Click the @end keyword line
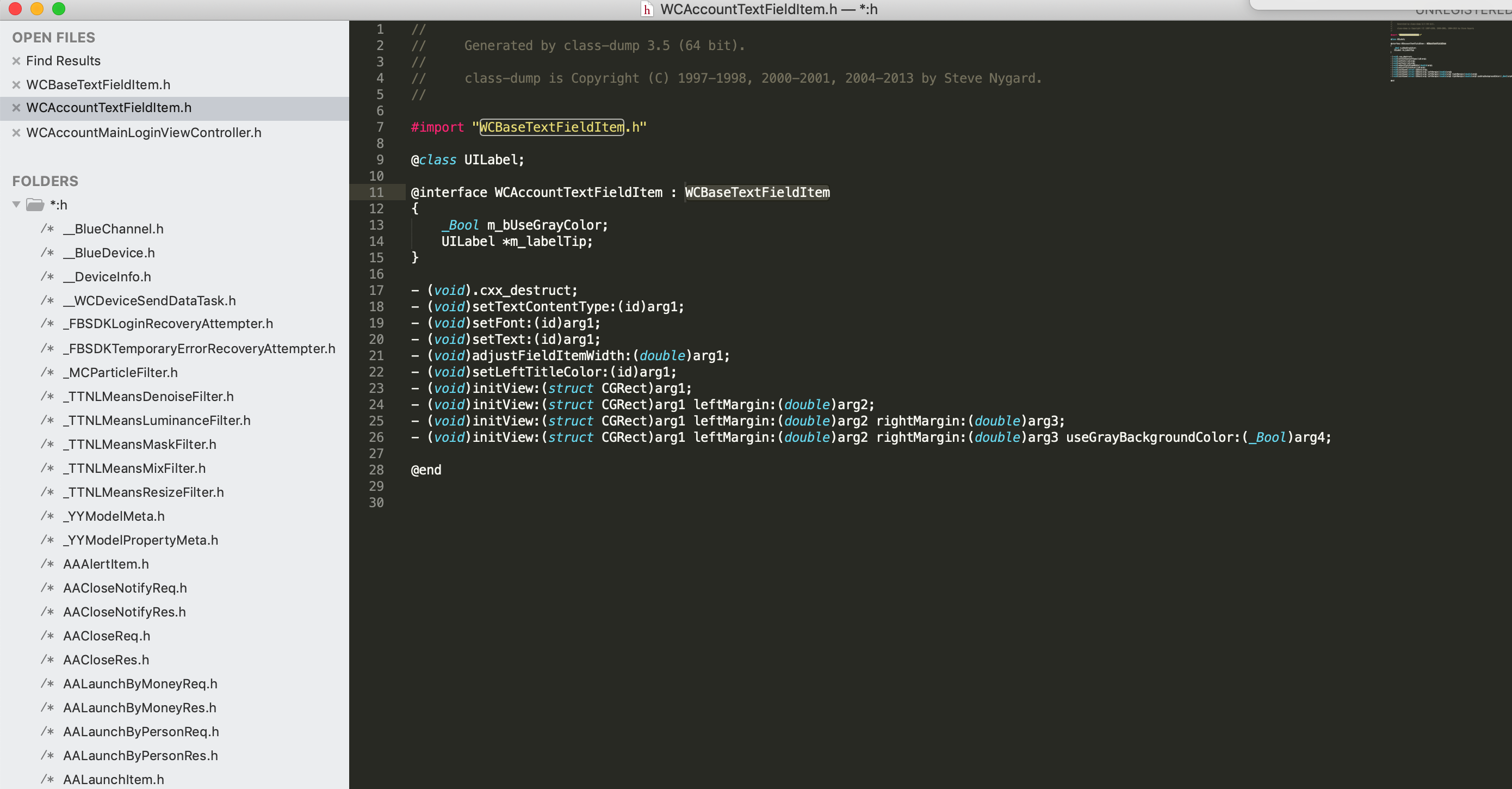 tap(426, 470)
